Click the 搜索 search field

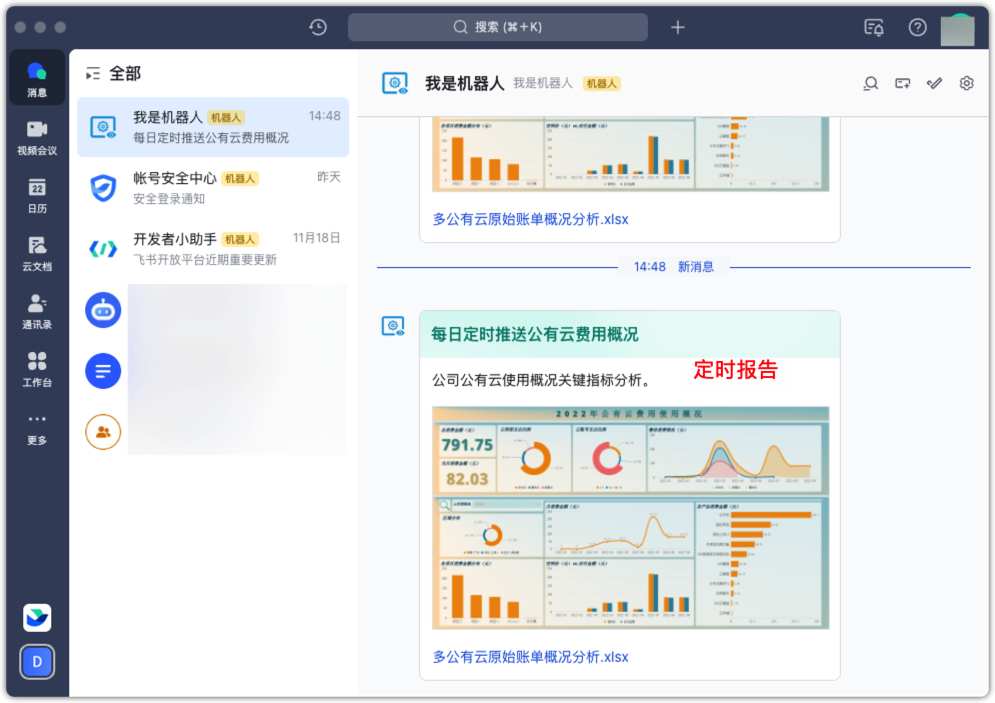click(x=498, y=27)
